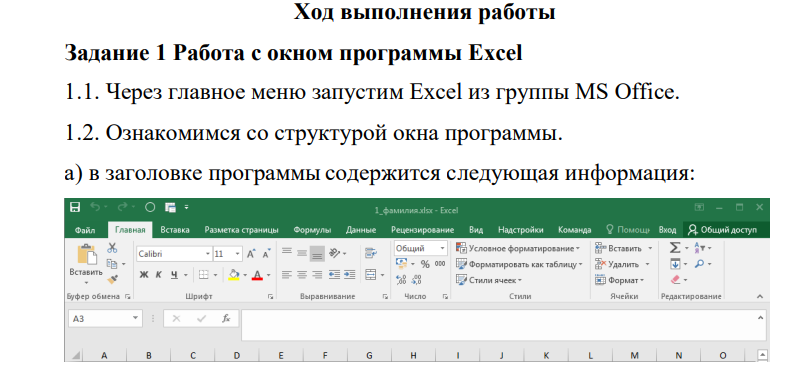This screenshot has width=792, height=369.
Task: Decrease font size with small A icon
Action: tap(266, 254)
